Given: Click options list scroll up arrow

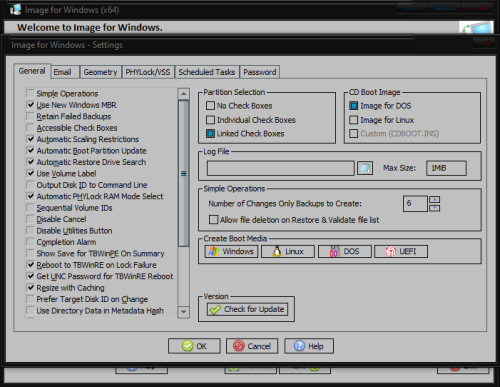Looking at the screenshot, I should coord(183,94).
